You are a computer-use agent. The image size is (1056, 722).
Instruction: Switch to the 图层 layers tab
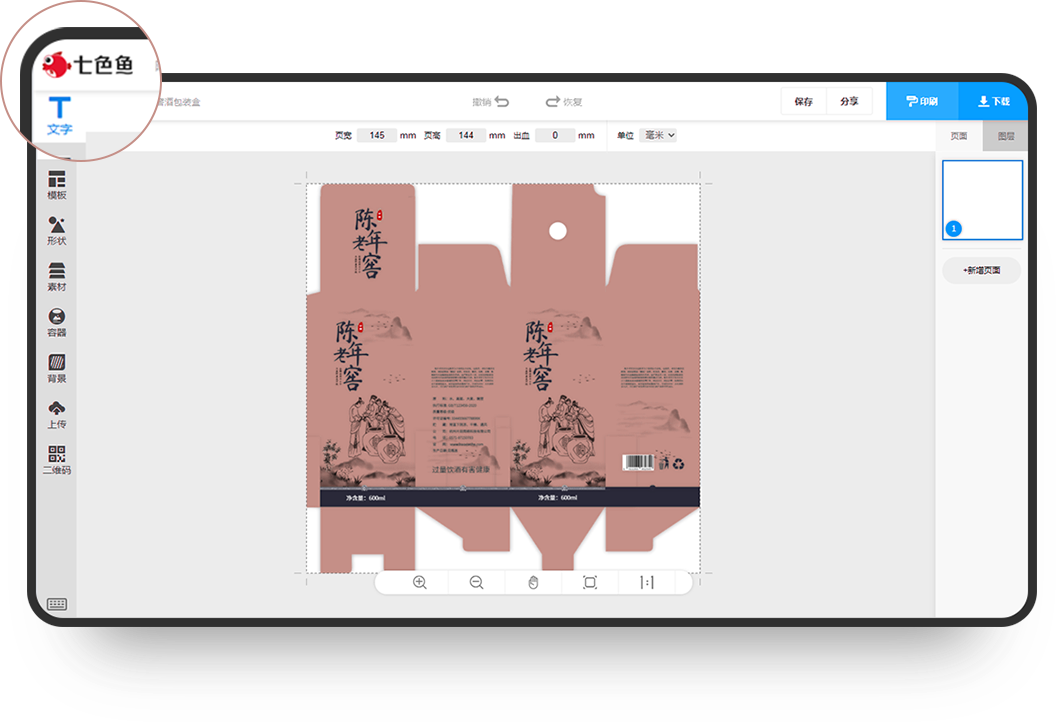click(x=1005, y=136)
